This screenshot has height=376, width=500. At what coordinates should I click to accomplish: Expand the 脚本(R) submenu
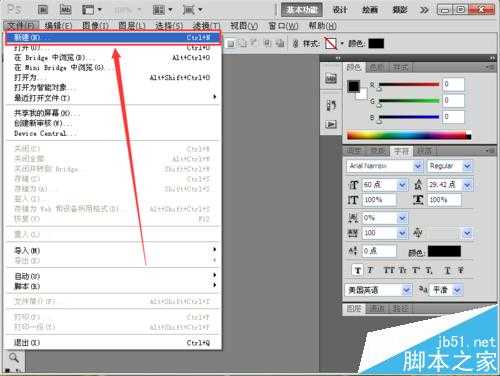point(113,286)
